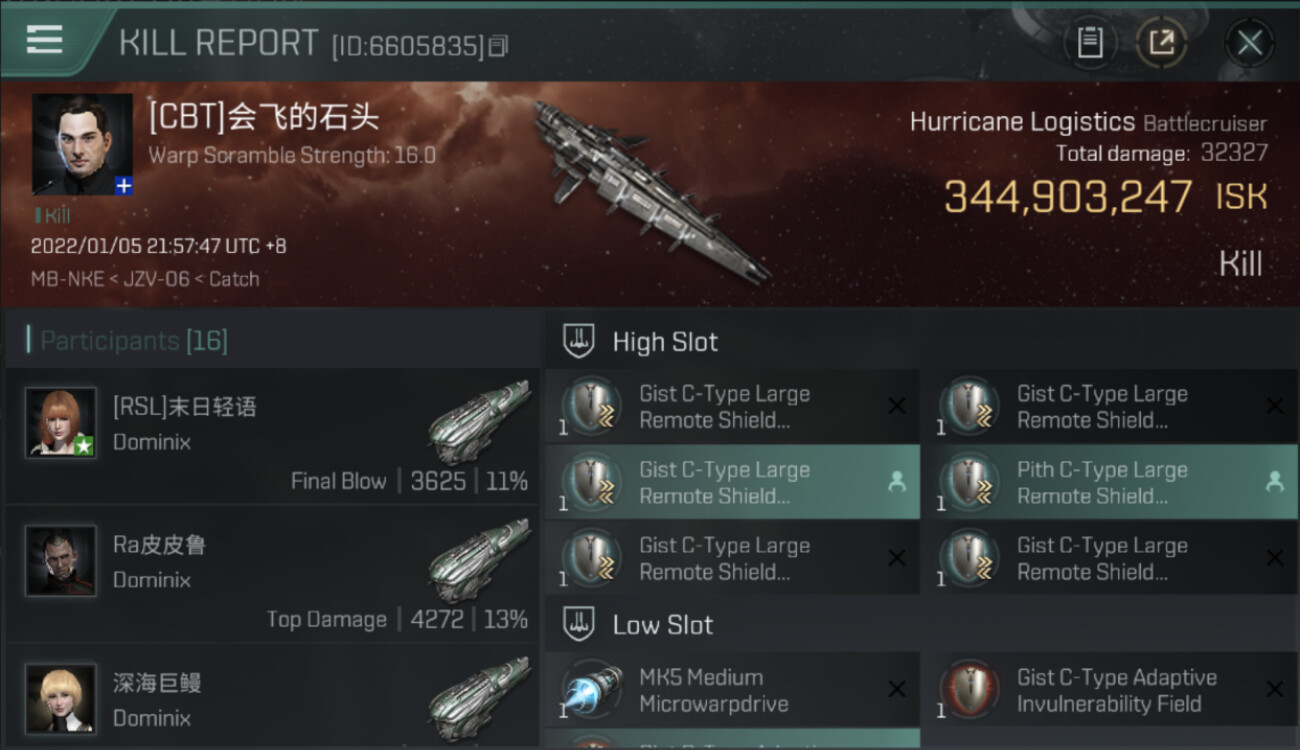This screenshot has height=750, width=1300.
Task: Close the kill report window
Action: coord(1249,43)
